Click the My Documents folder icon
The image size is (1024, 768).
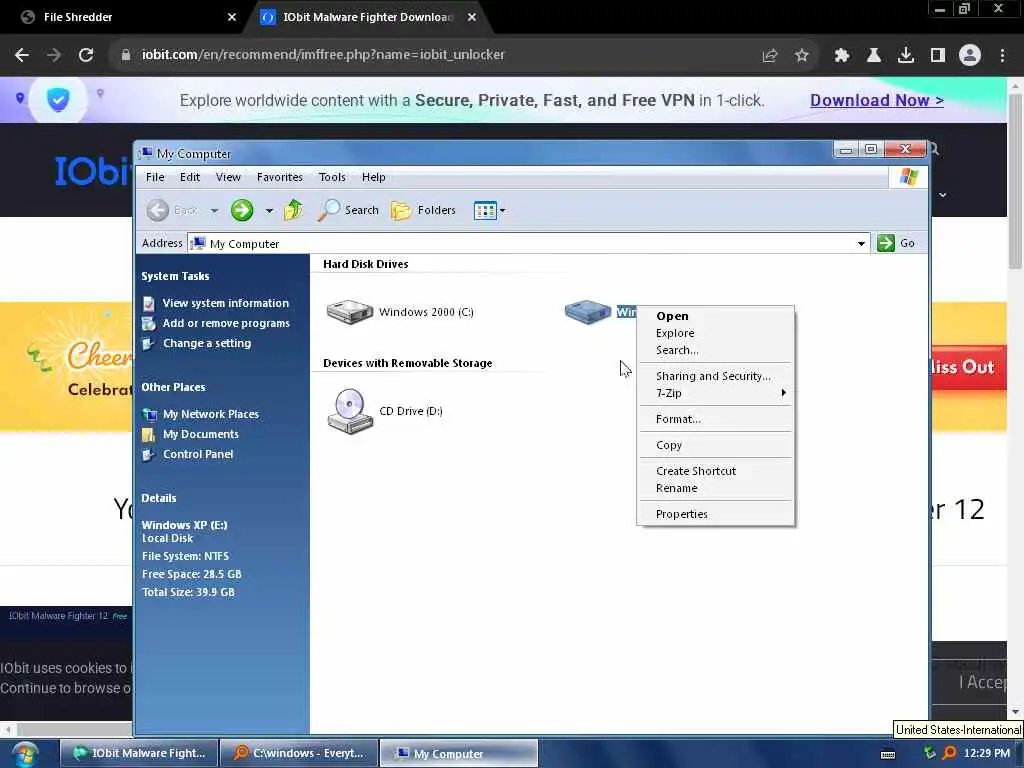coord(149,435)
